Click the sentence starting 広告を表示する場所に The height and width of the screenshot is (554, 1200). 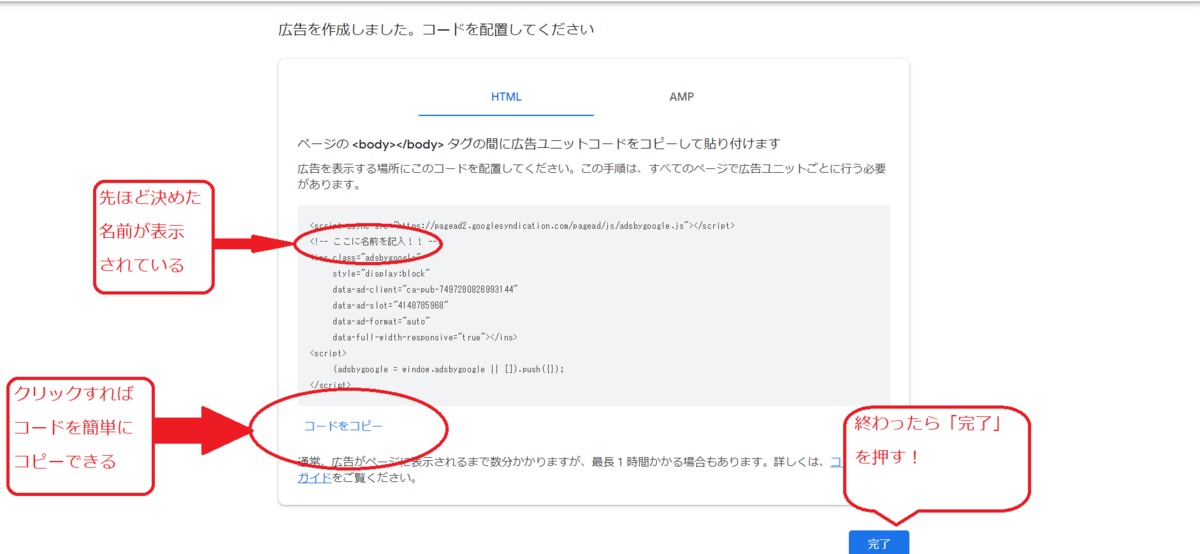click(592, 176)
